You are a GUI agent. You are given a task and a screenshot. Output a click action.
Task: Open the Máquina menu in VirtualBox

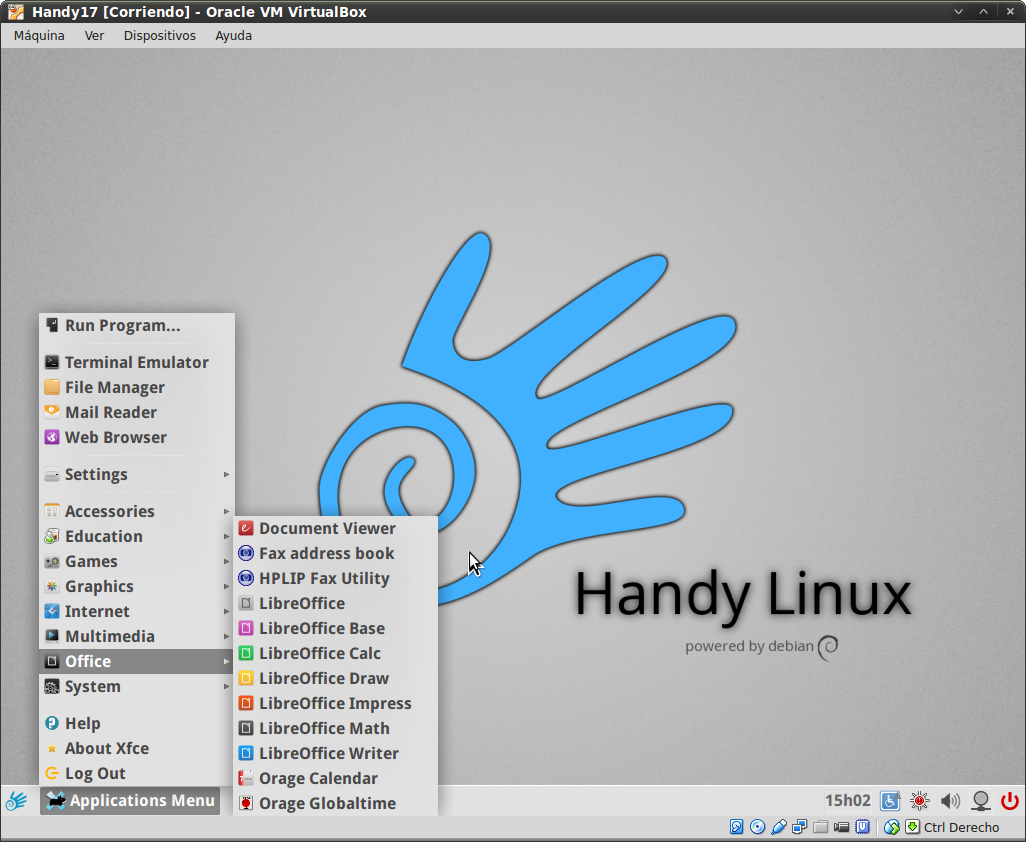click(x=39, y=35)
